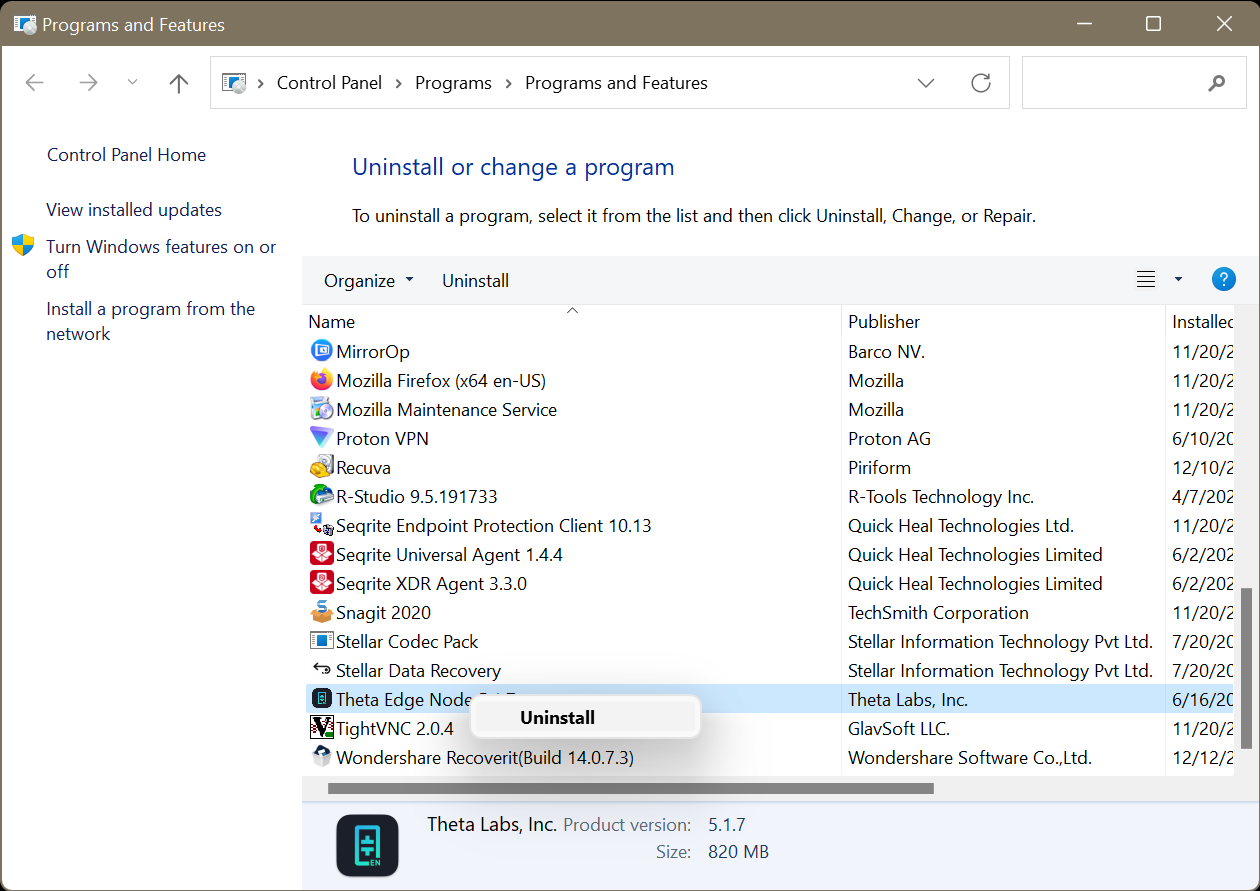Viewport: 1260px width, 891px height.
Task: Click the Barco NV. publisher cell
Action: [886, 351]
